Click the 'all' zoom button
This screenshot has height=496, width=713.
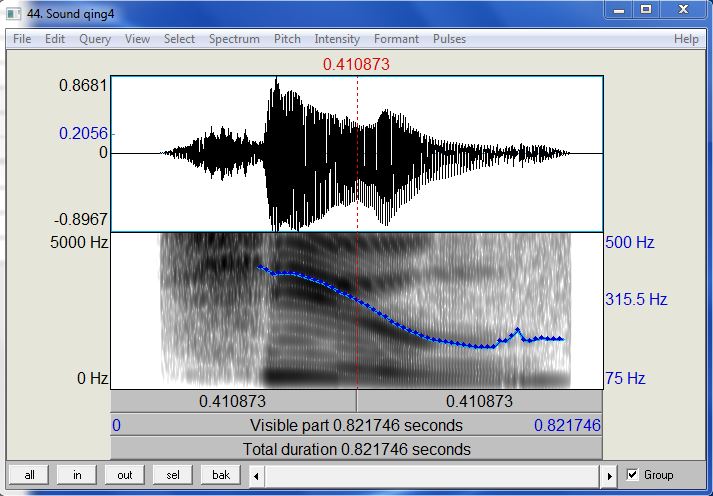coord(30,475)
